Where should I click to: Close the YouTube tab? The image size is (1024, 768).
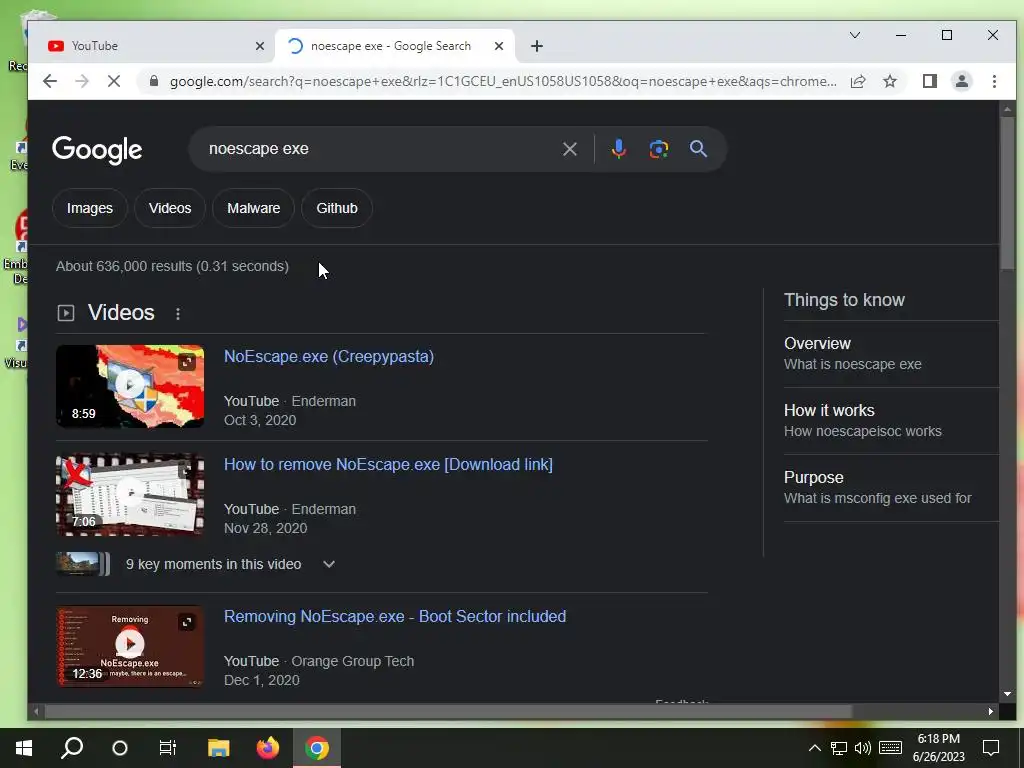coord(260,46)
